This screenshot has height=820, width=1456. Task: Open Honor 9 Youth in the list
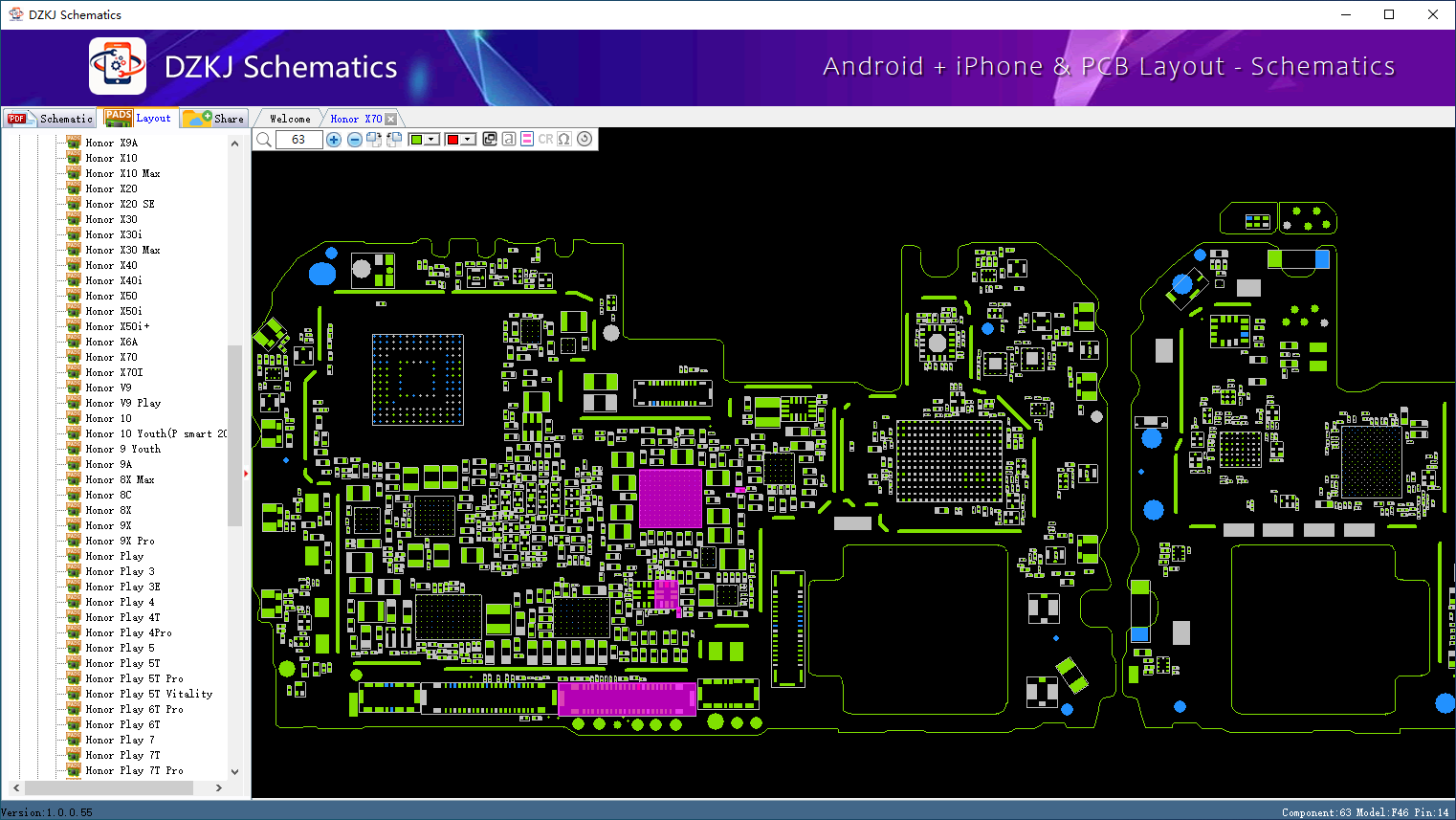coord(122,449)
